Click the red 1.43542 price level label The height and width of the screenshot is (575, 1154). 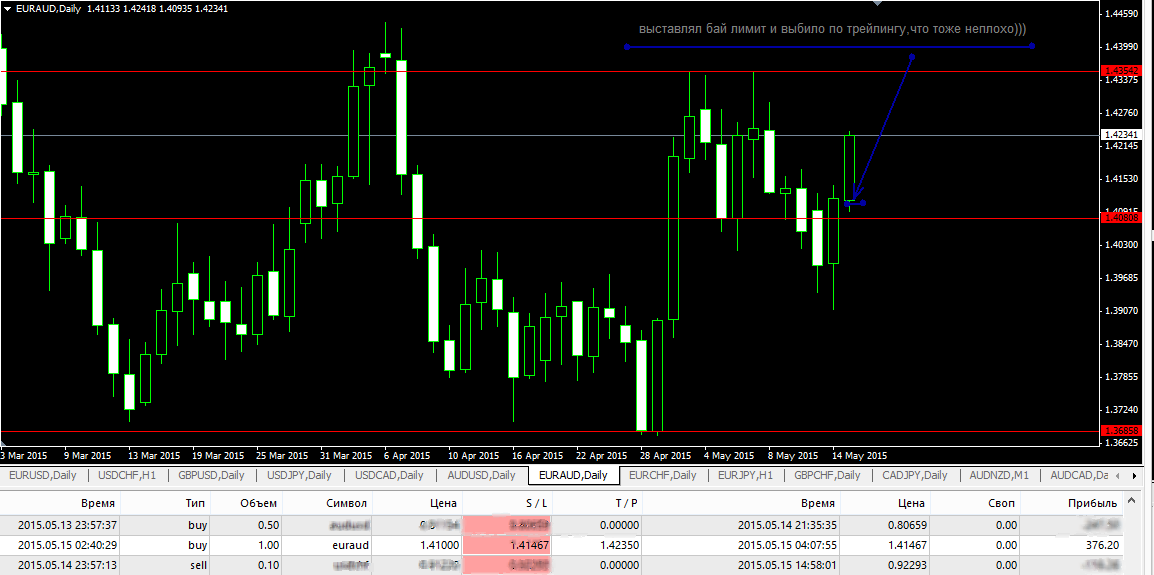[1122, 71]
